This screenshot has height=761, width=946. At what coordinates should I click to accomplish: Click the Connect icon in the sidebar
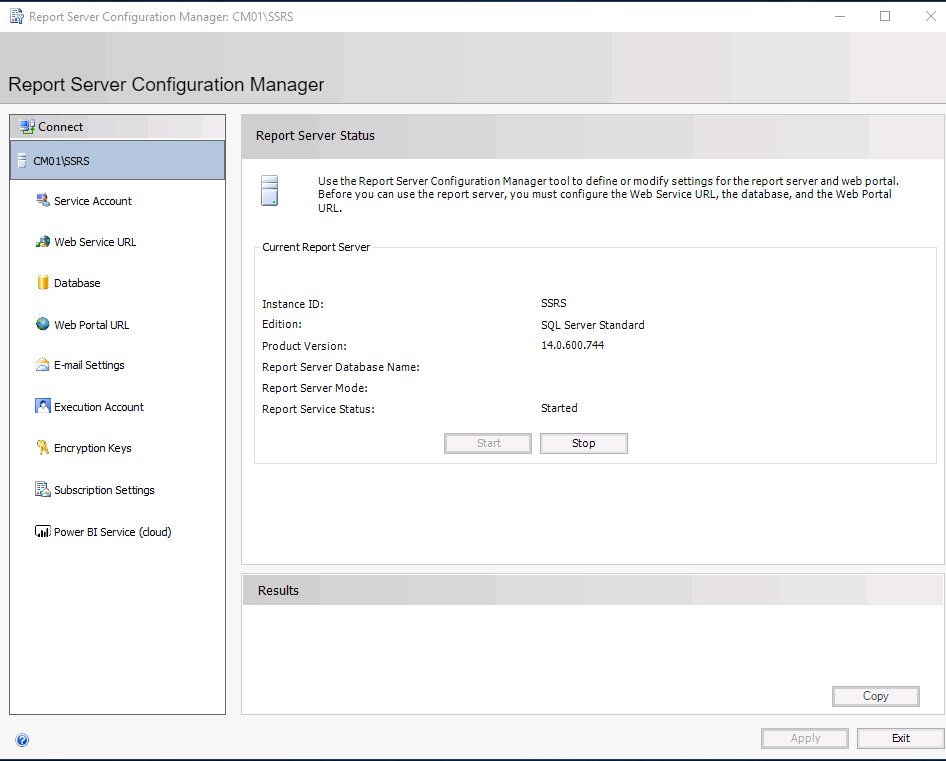click(x=27, y=127)
